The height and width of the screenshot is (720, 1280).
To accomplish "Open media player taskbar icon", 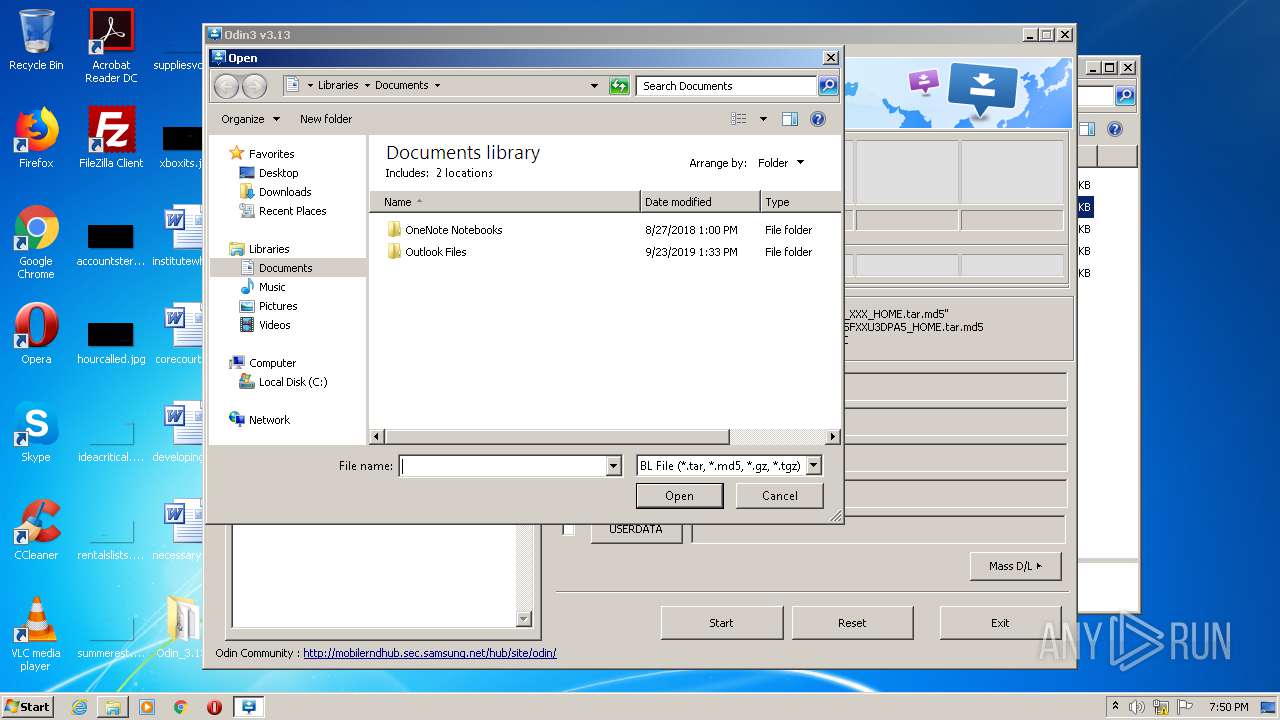I will click(147, 707).
